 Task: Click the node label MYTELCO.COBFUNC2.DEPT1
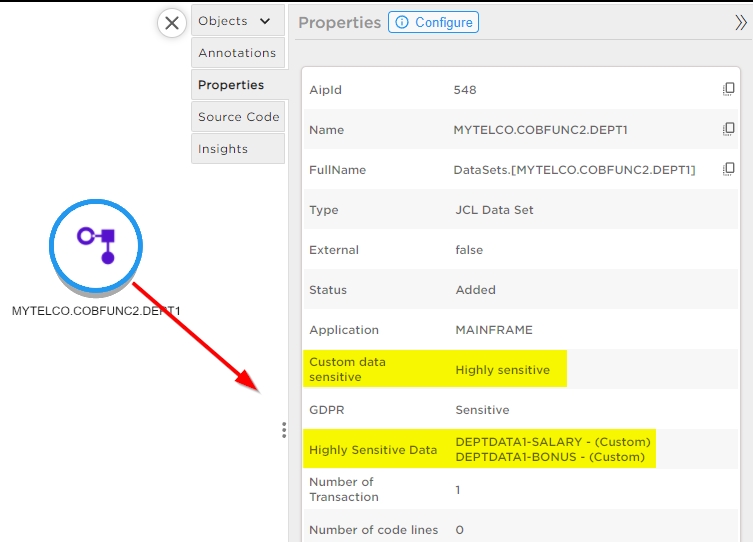96,311
